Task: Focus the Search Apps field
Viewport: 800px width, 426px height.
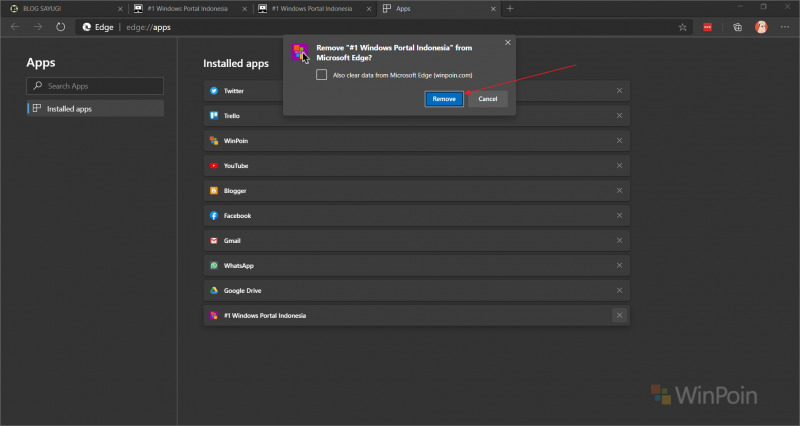Action: click(x=95, y=86)
